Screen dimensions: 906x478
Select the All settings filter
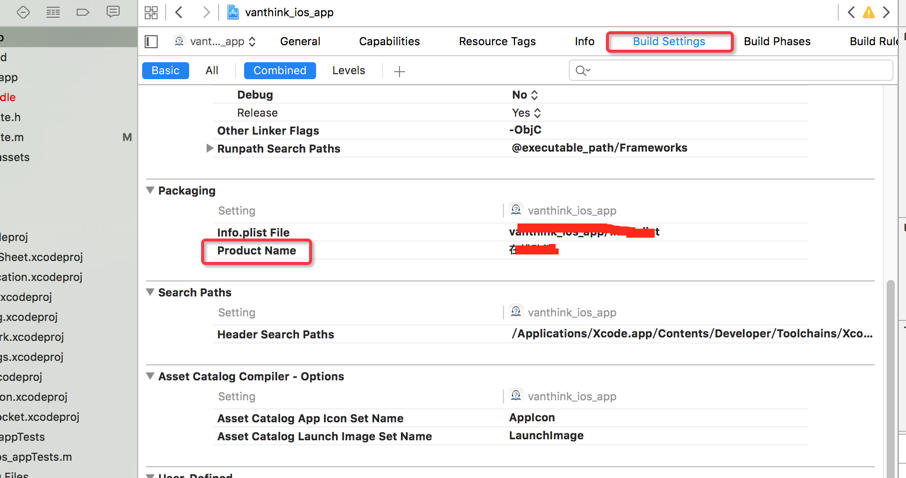point(212,71)
